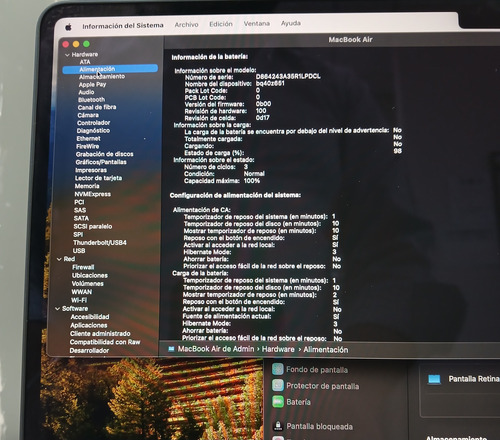The width and height of the screenshot is (500, 440).
Task: Select SAS in the sidebar
Action: [x=80, y=210]
